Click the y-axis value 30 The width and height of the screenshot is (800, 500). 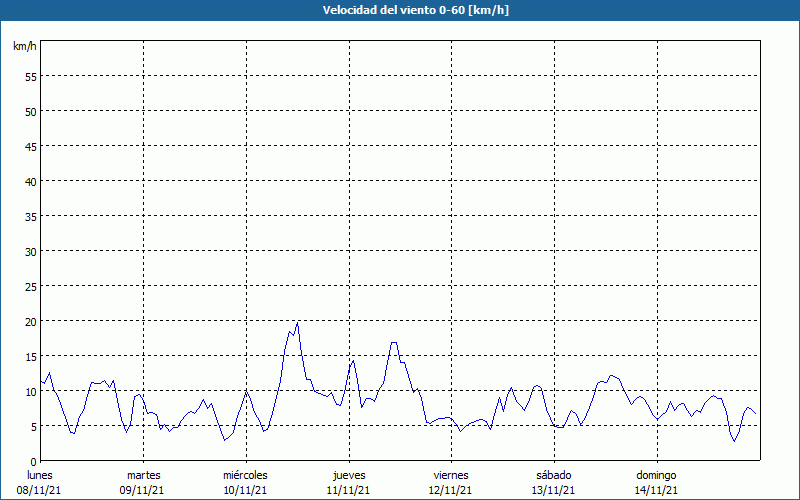click(31, 252)
